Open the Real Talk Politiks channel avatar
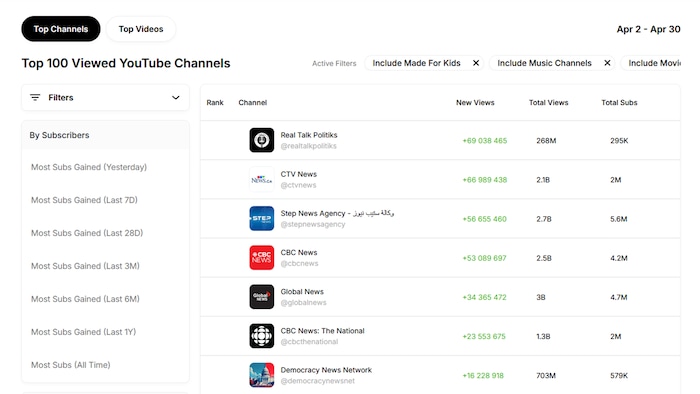 262,140
